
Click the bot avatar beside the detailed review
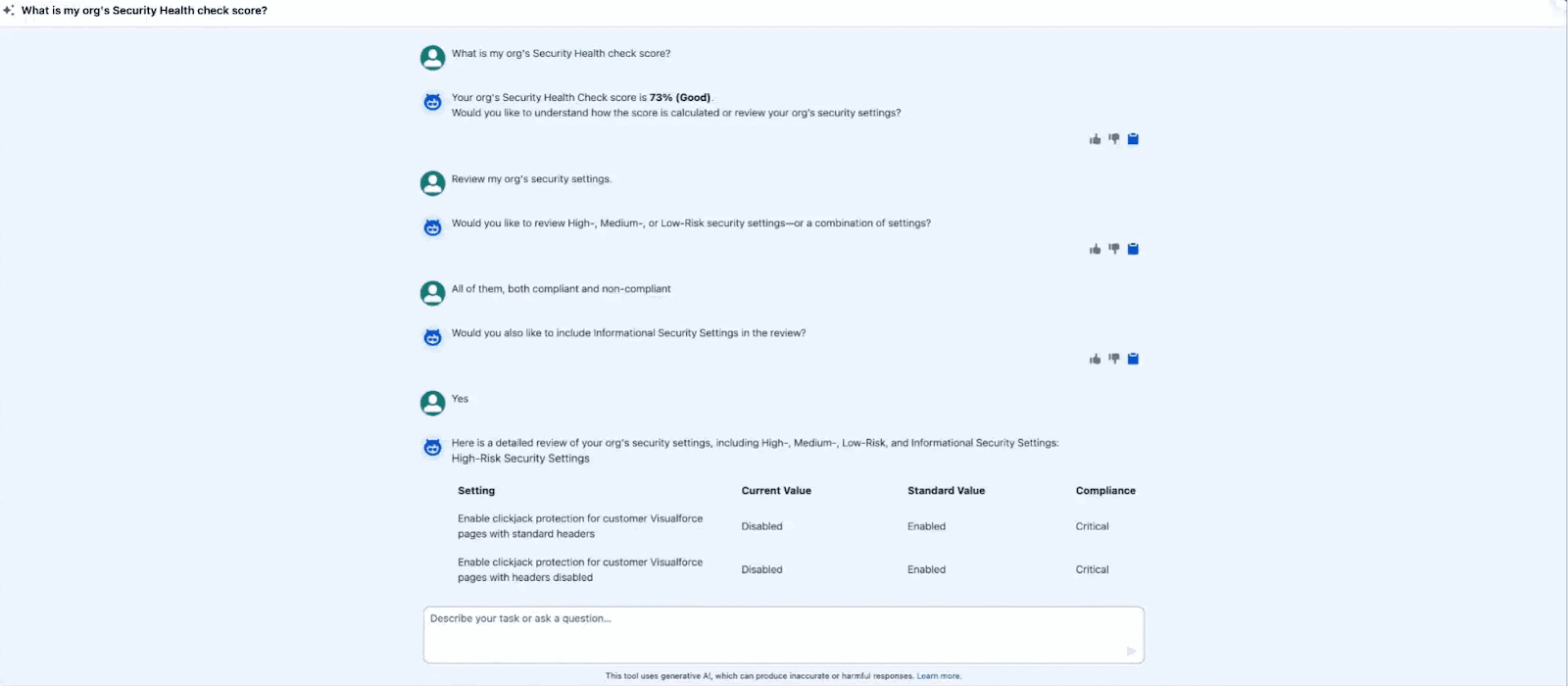click(x=432, y=448)
